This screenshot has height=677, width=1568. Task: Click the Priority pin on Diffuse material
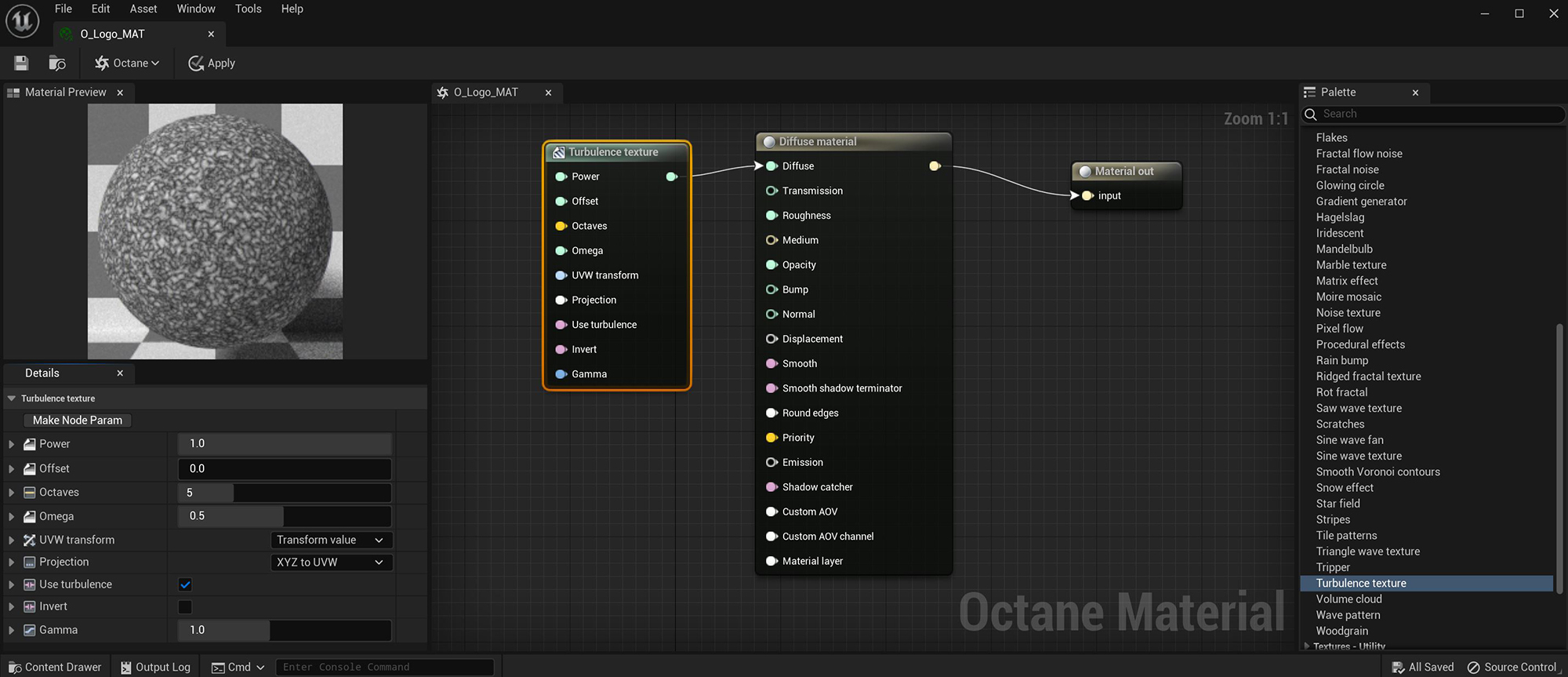(x=771, y=438)
